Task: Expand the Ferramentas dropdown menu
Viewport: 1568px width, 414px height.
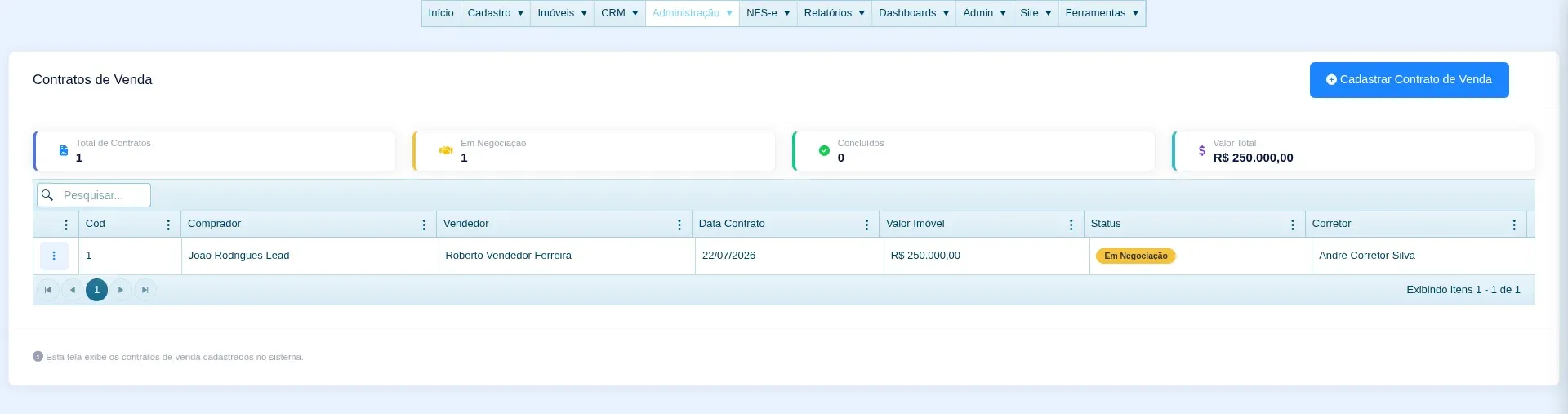Action: (1102, 13)
